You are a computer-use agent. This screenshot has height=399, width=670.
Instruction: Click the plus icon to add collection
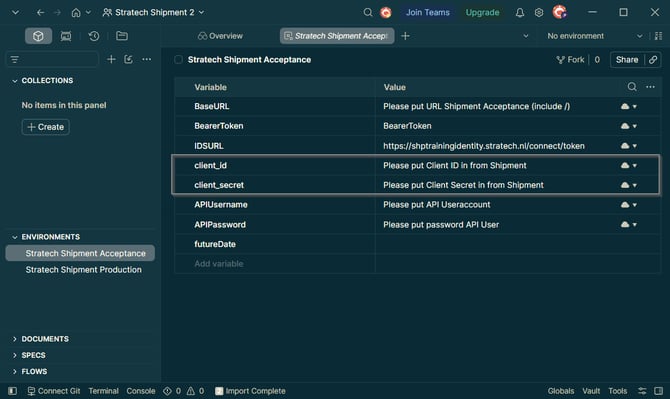coord(111,59)
